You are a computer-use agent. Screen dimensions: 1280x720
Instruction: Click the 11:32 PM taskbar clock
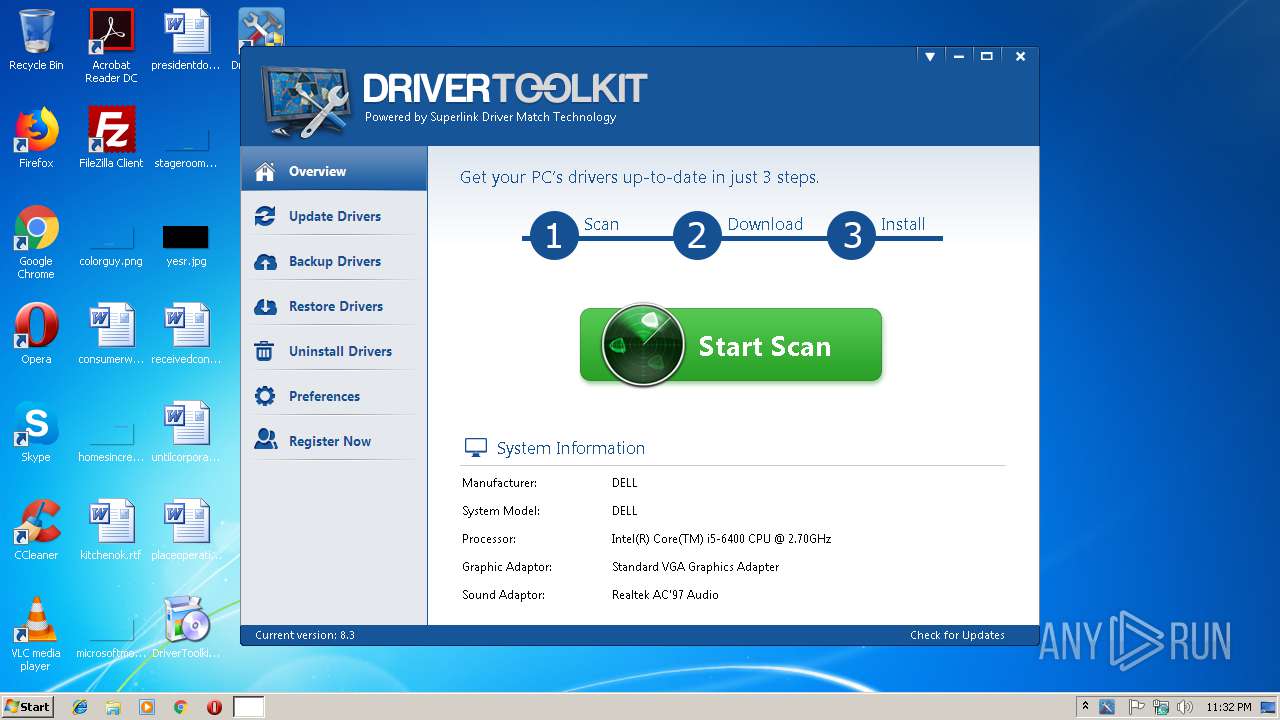[x=1228, y=707]
